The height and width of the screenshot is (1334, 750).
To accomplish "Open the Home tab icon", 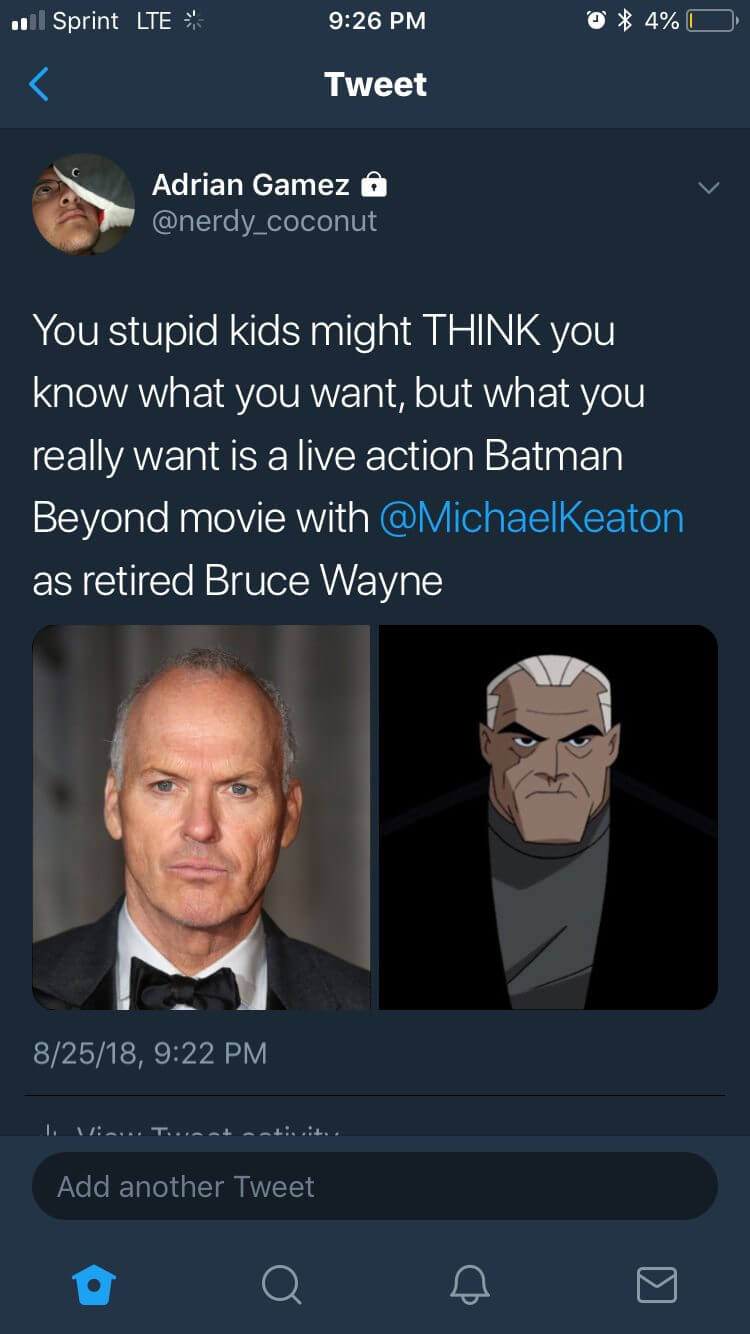I will click(95, 1284).
